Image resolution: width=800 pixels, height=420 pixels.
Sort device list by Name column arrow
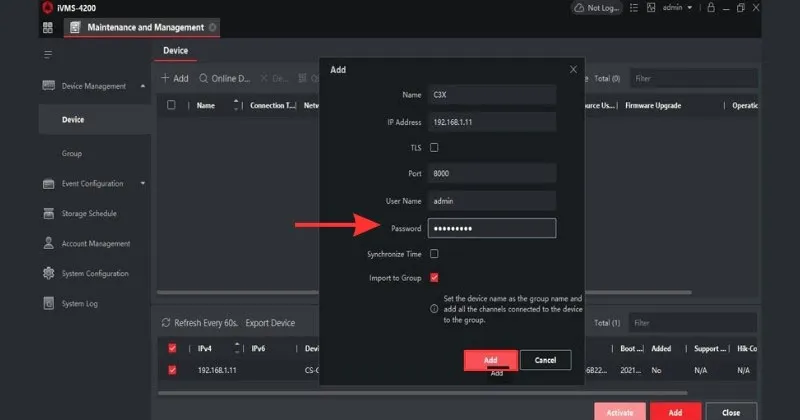coord(236,105)
